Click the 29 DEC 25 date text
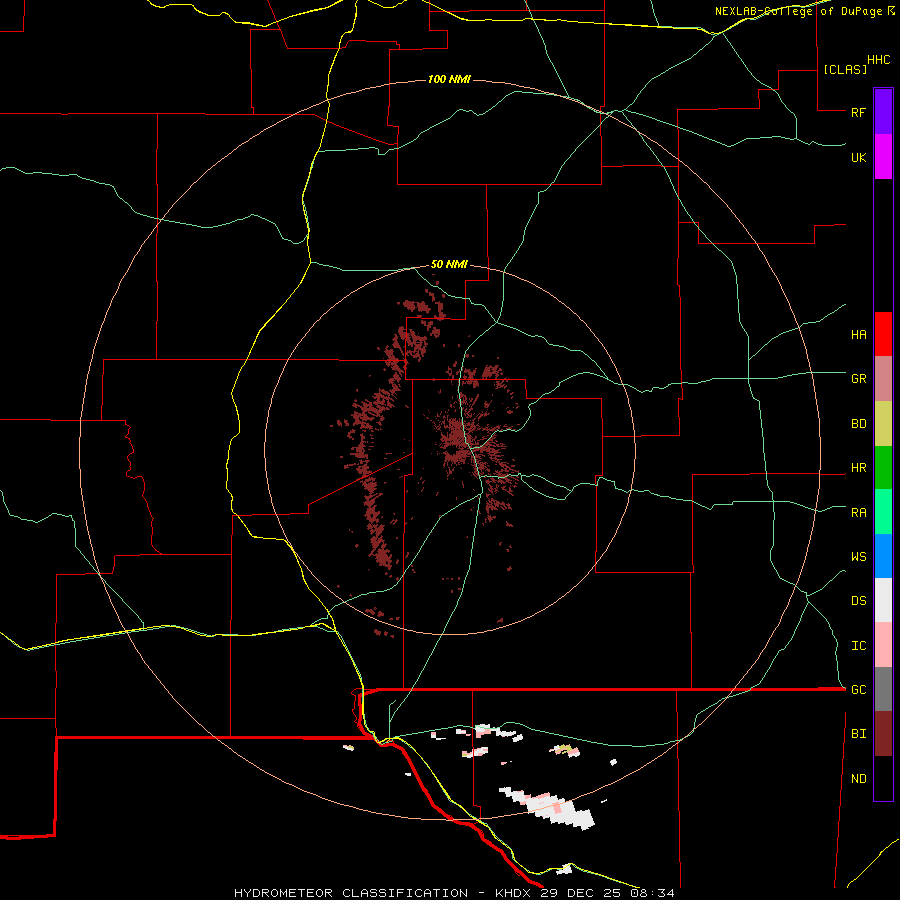The height and width of the screenshot is (900, 900). [x=580, y=893]
